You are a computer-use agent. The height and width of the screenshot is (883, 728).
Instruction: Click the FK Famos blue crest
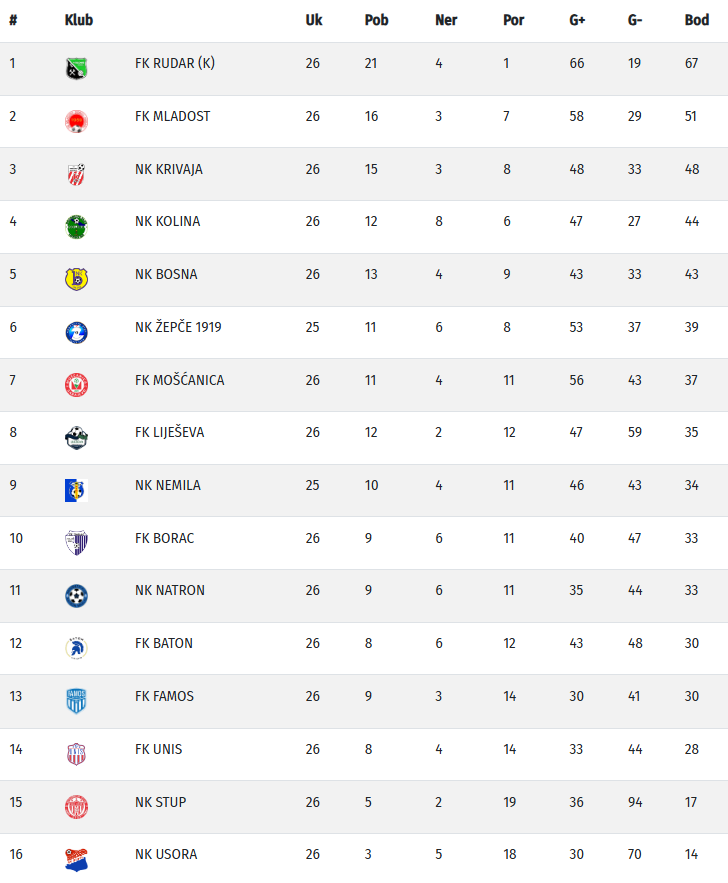76,701
